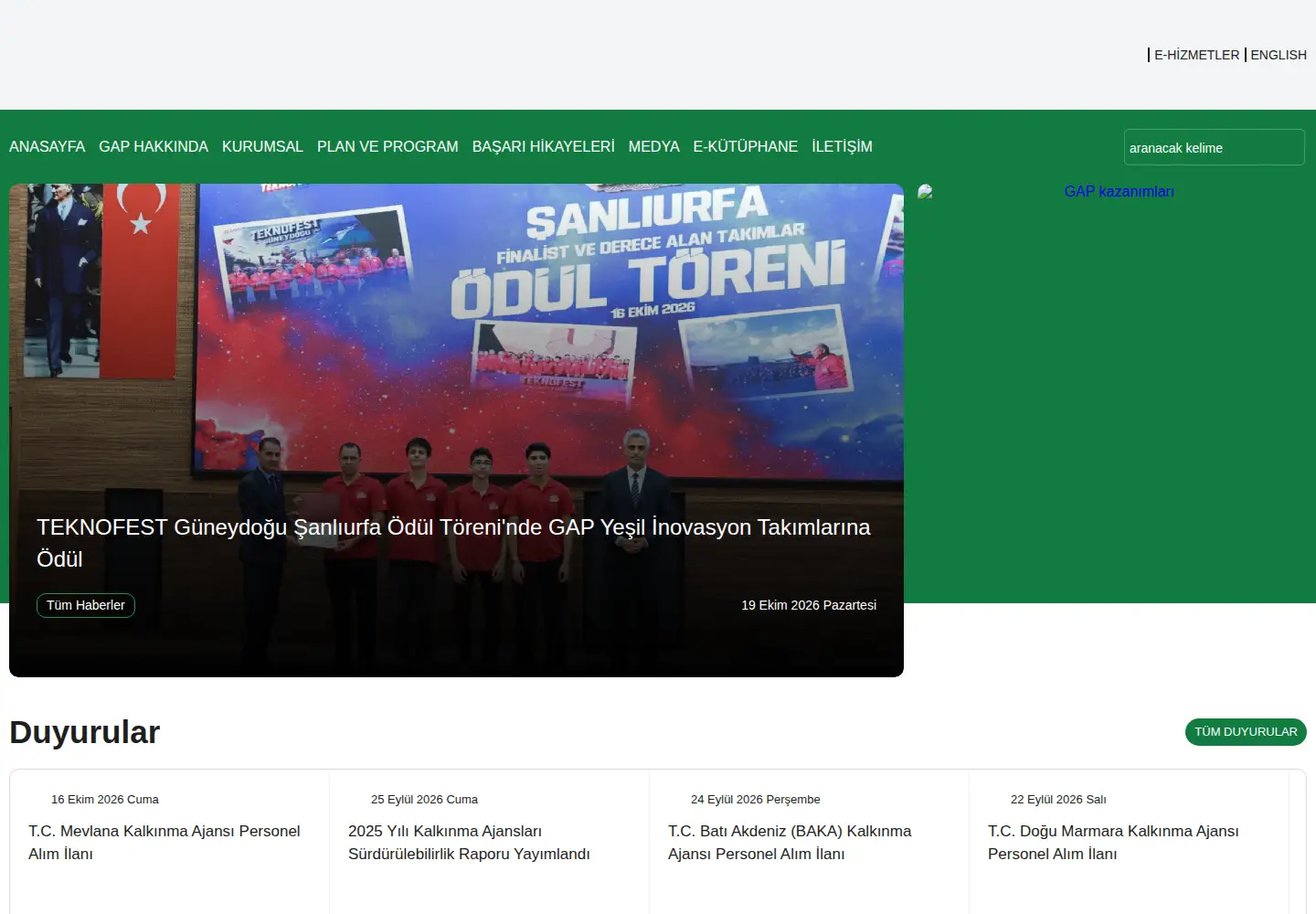Click the 25 Eylül 2026 Cuma date
Screen dimensions: 1316x914
(424, 800)
